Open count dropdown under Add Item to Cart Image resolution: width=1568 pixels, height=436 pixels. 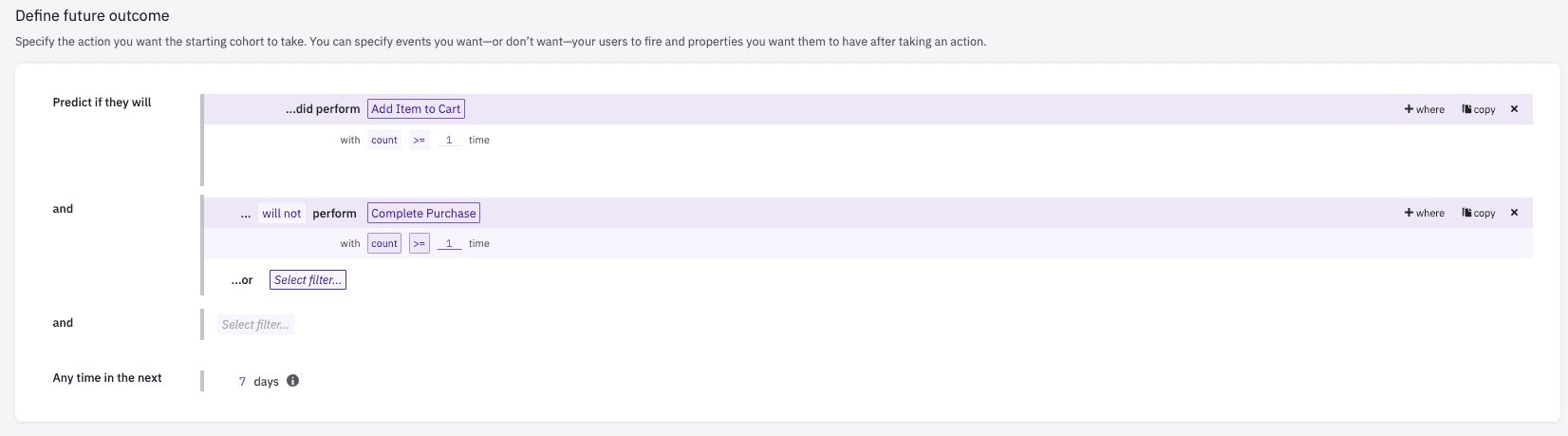click(384, 140)
